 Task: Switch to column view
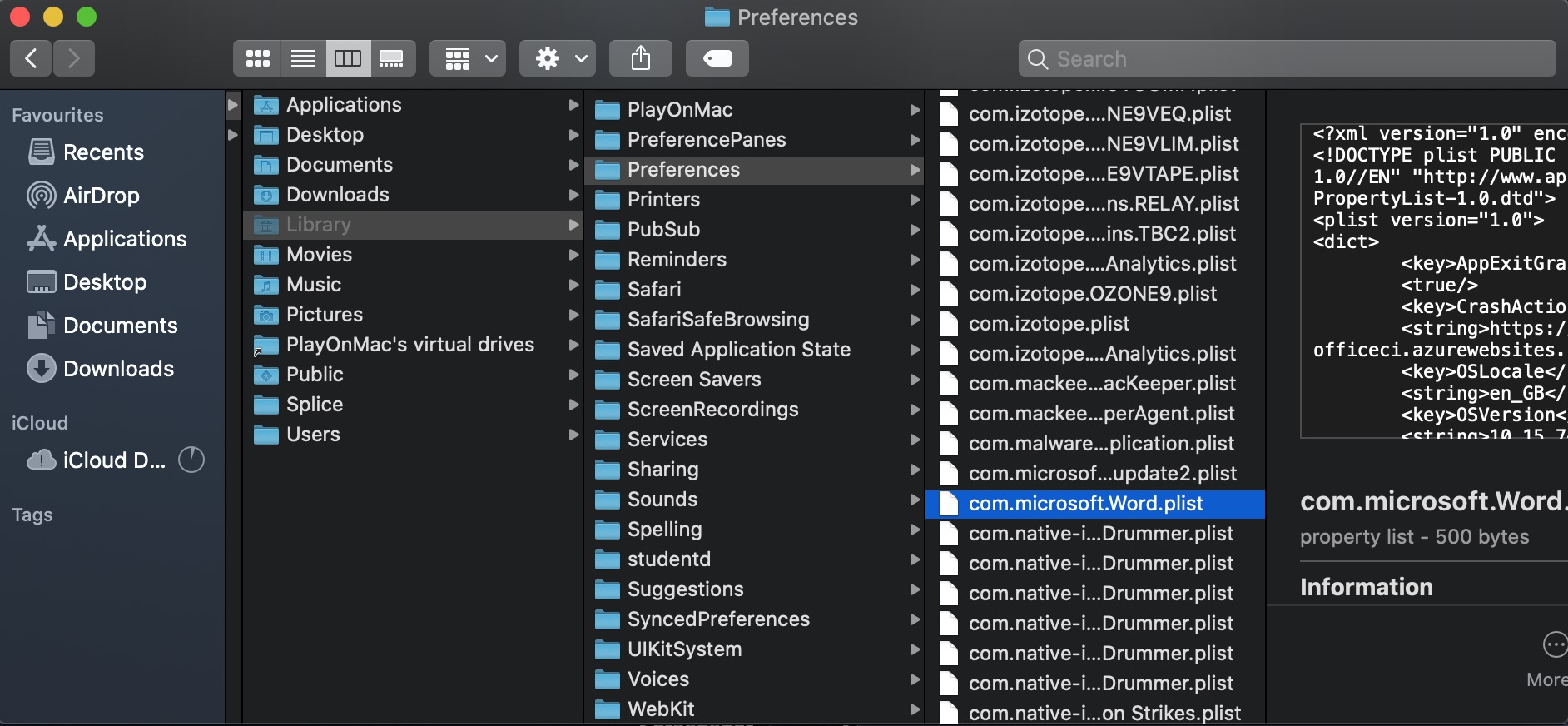point(348,58)
